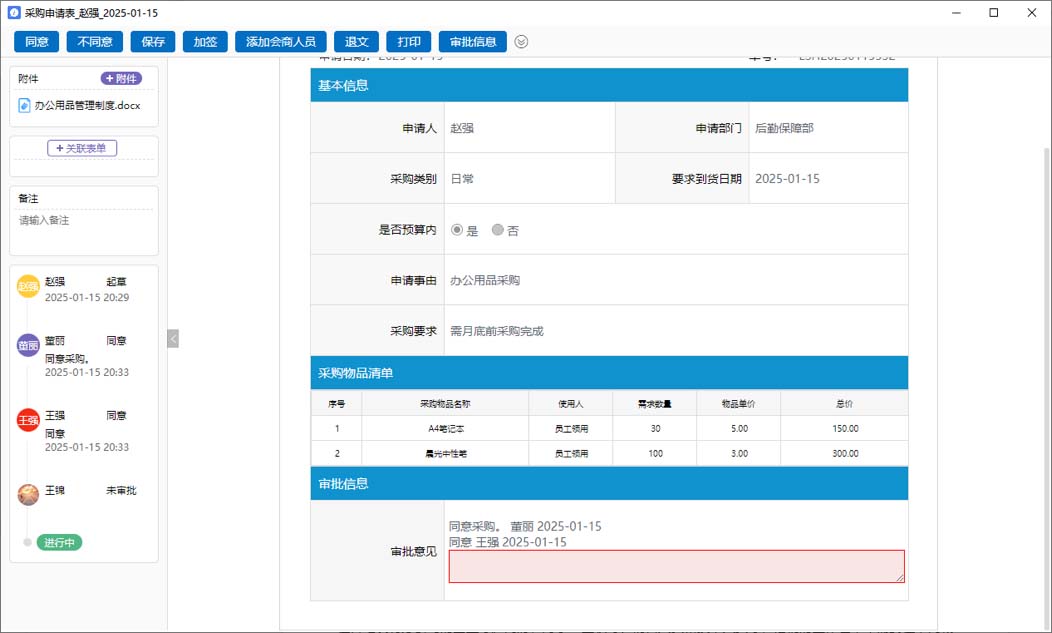The height and width of the screenshot is (633, 1052).
Task: Click 添加会商人员 in the toolbar
Action: pos(280,42)
